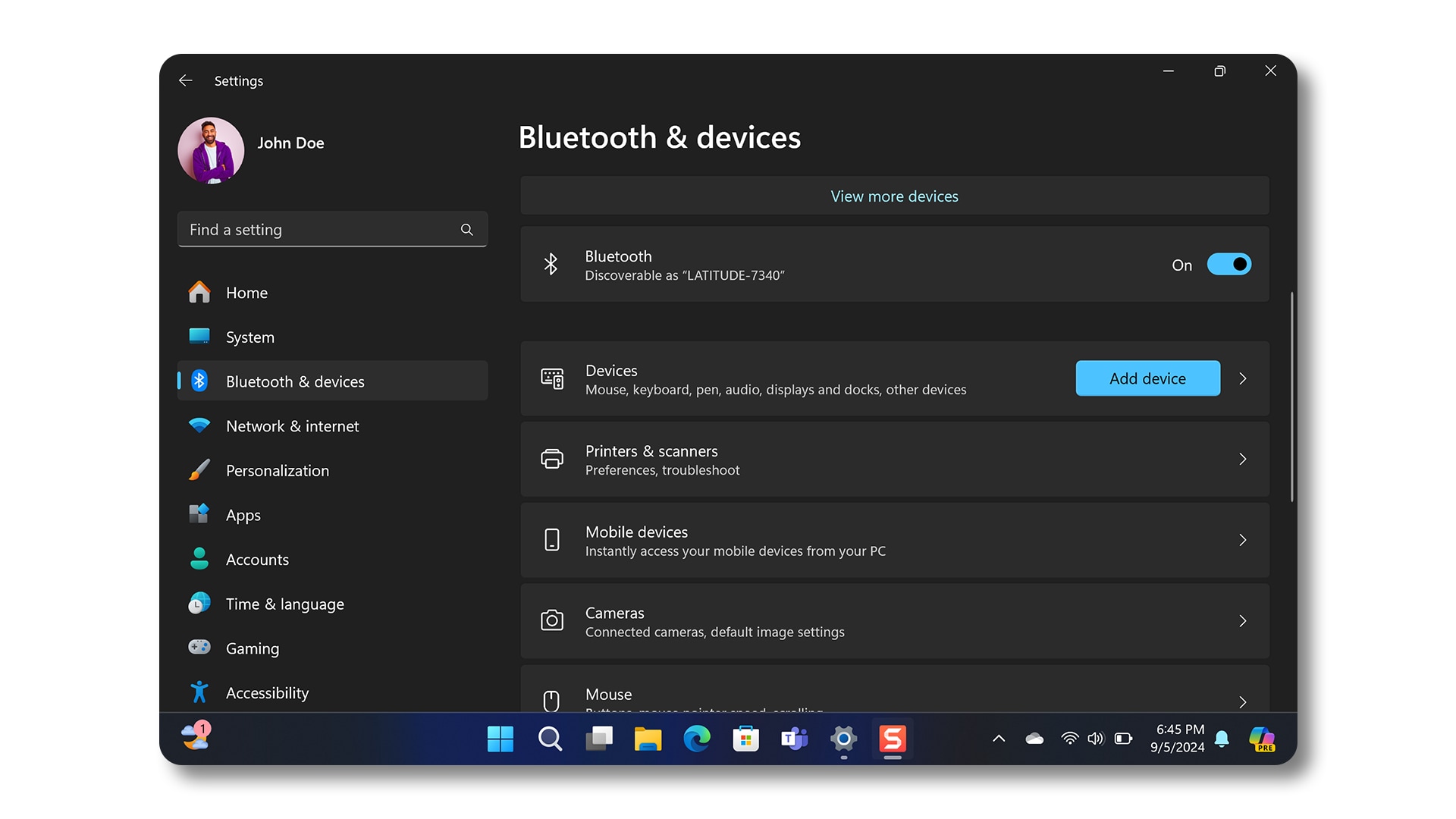Click the Network & internet icon
The width and height of the screenshot is (1456, 819).
tap(198, 426)
